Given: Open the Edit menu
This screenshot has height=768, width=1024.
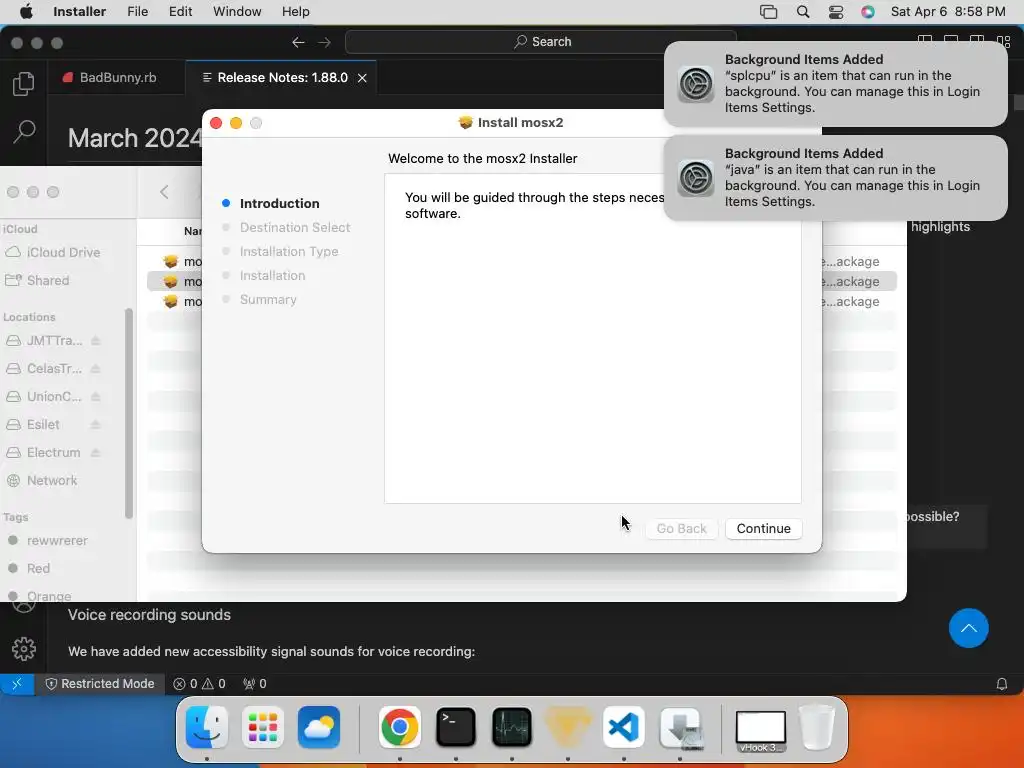Looking at the screenshot, I should point(180,12).
